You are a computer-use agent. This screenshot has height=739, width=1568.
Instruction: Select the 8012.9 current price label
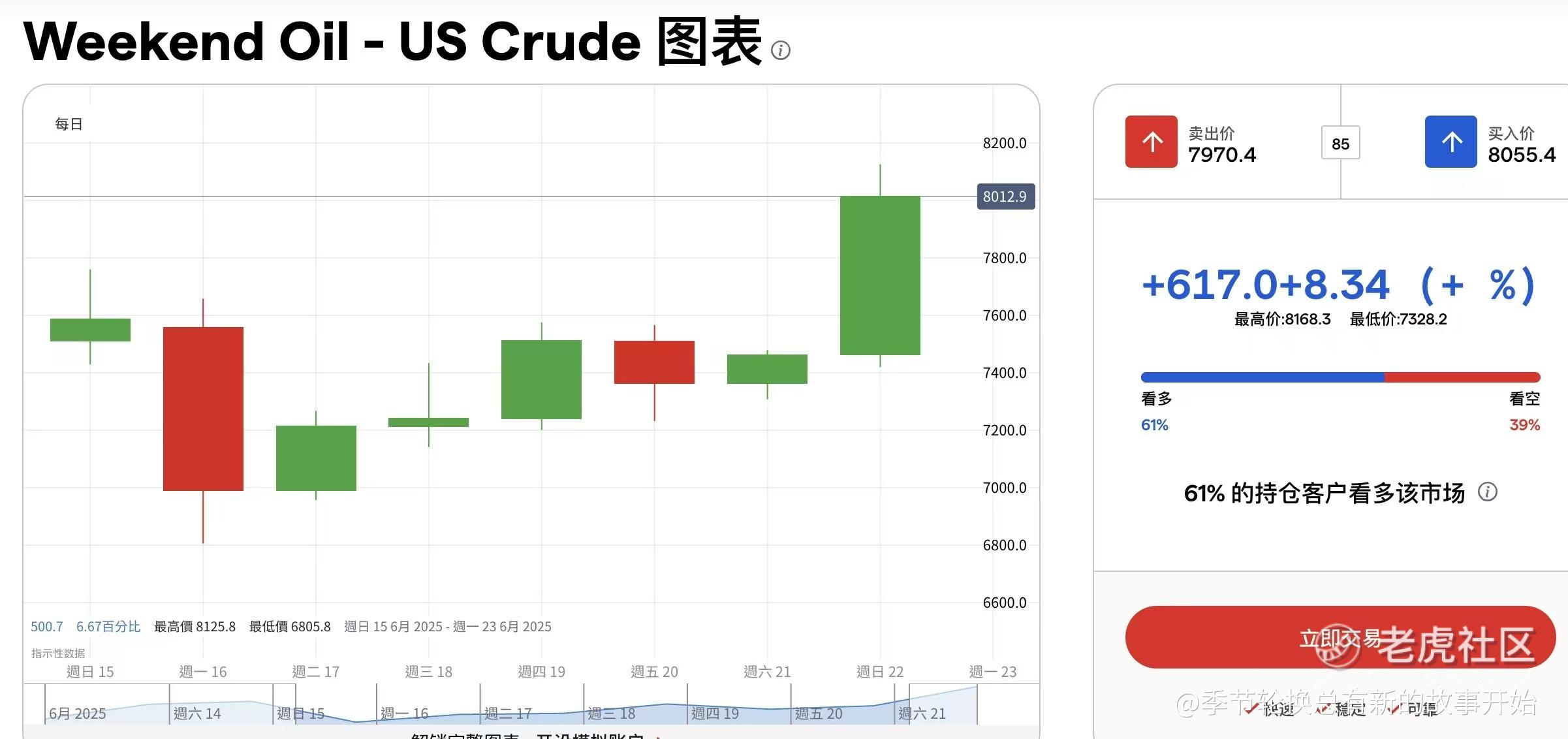(x=1005, y=197)
